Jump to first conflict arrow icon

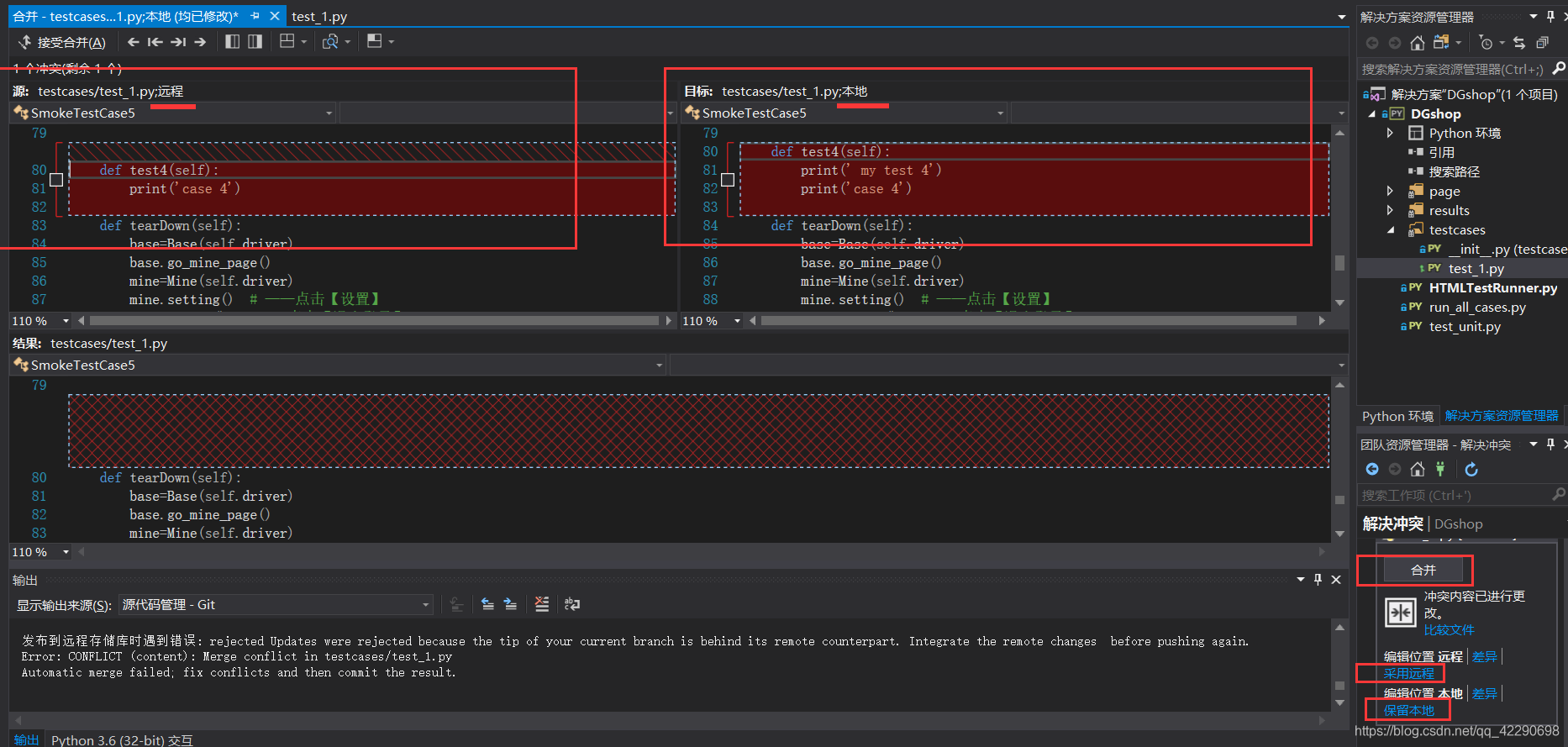click(x=155, y=41)
